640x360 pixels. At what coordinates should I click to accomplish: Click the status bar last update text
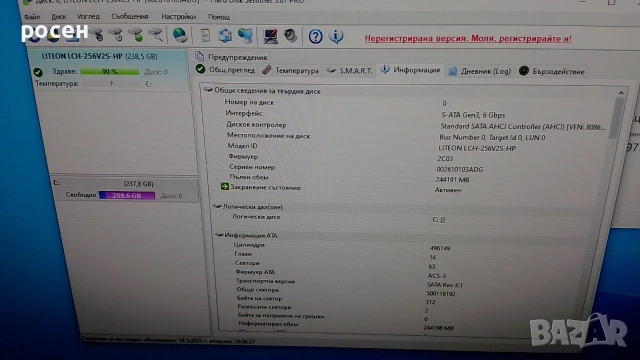point(168,340)
